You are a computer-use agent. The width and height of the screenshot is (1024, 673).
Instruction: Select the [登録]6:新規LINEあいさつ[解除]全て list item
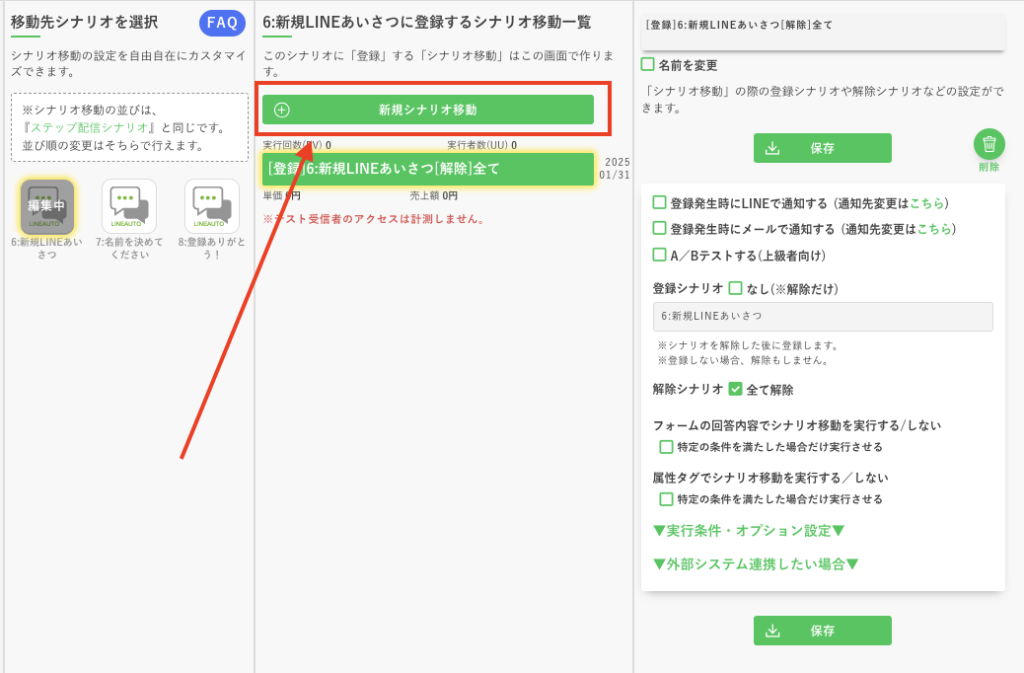coord(428,168)
